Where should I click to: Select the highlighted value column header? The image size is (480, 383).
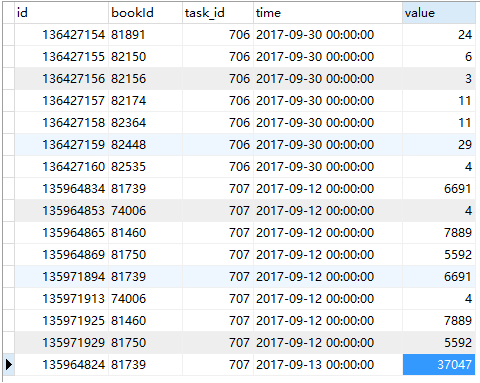coord(439,13)
